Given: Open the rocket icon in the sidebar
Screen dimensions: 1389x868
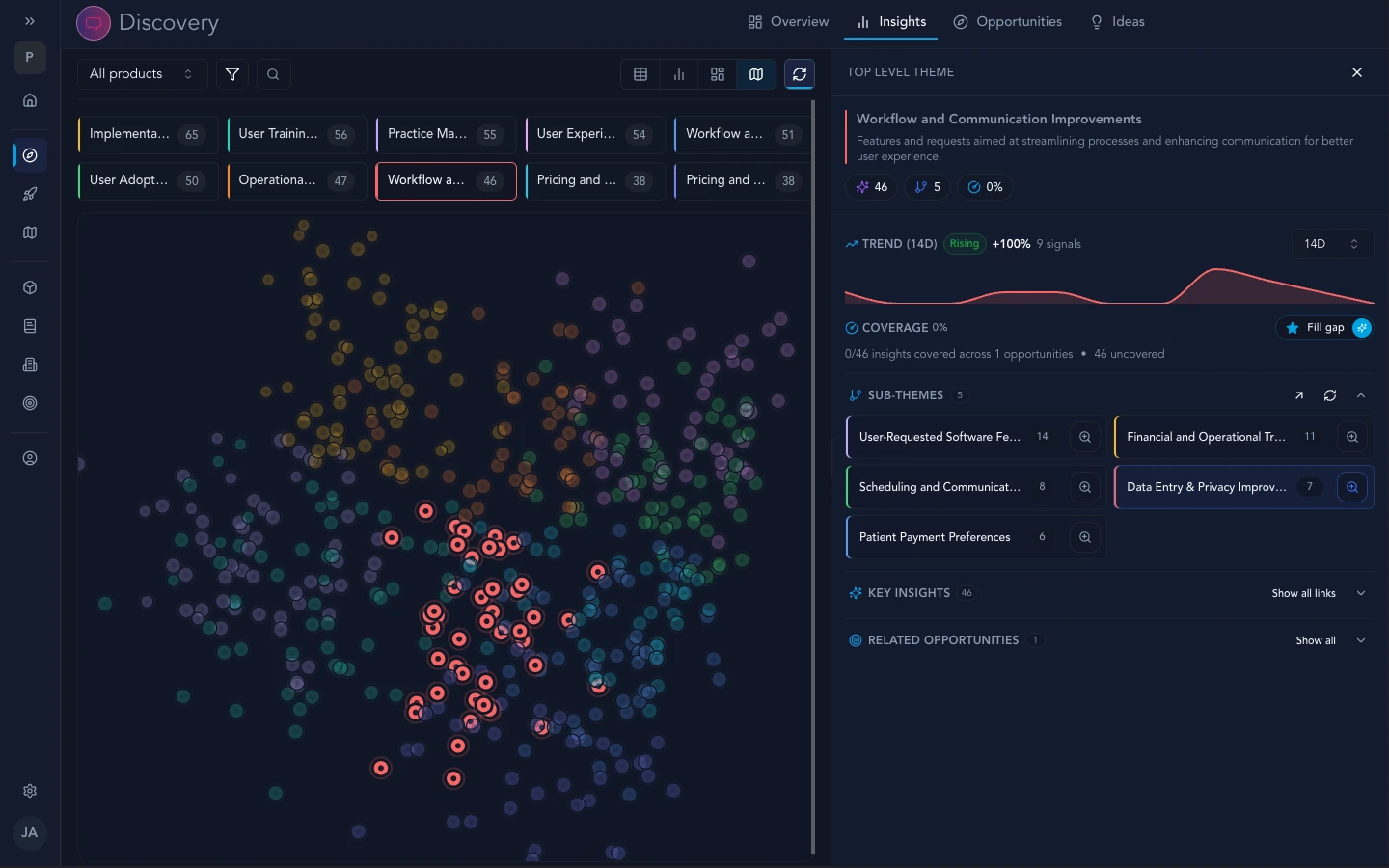Looking at the screenshot, I should [x=30, y=194].
